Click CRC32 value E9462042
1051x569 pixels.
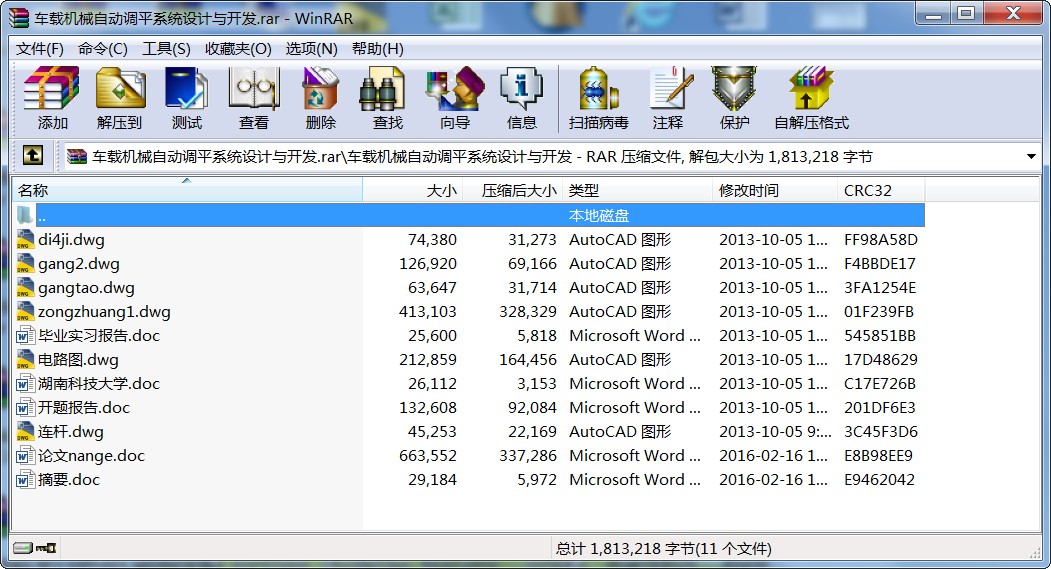pyautogui.click(x=879, y=479)
